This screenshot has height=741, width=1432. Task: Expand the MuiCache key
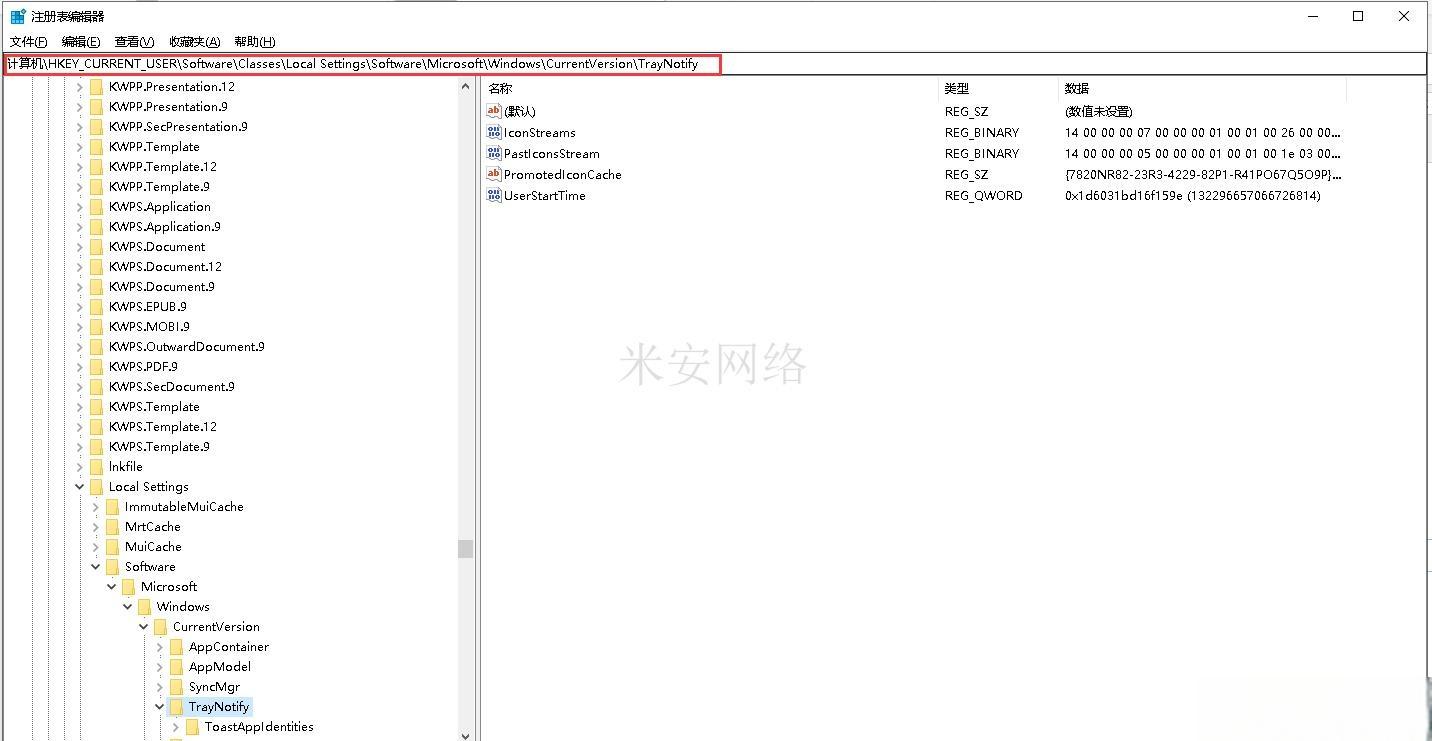pos(96,547)
